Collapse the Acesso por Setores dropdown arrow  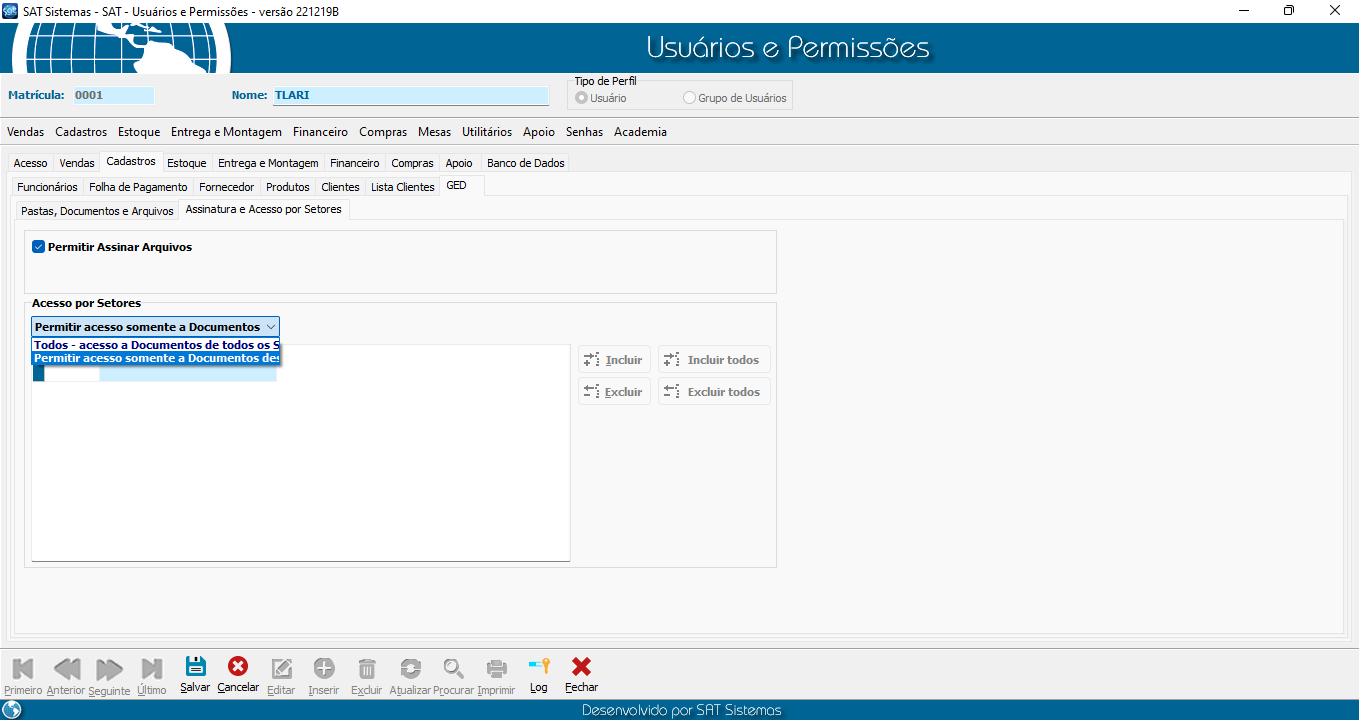click(271, 327)
